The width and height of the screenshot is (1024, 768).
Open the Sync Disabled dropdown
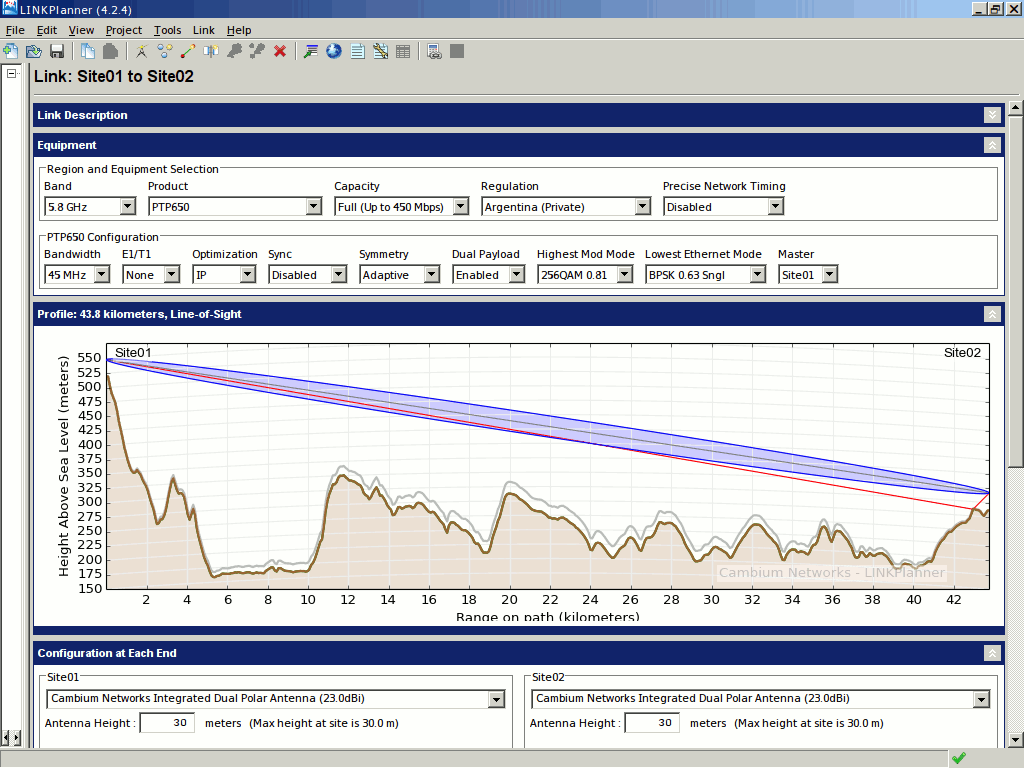[x=338, y=275]
